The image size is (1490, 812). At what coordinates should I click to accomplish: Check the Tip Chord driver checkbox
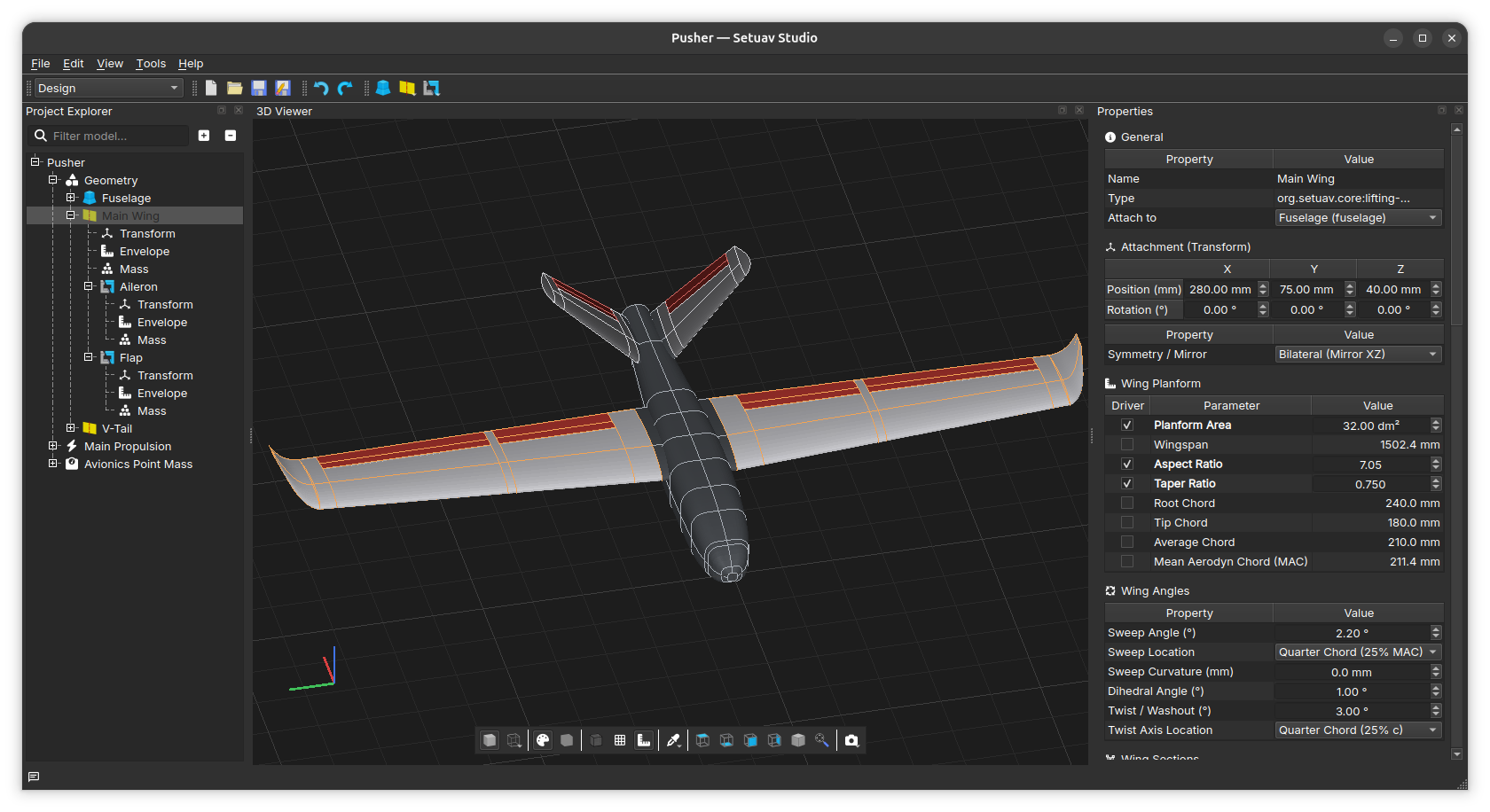point(1127,523)
